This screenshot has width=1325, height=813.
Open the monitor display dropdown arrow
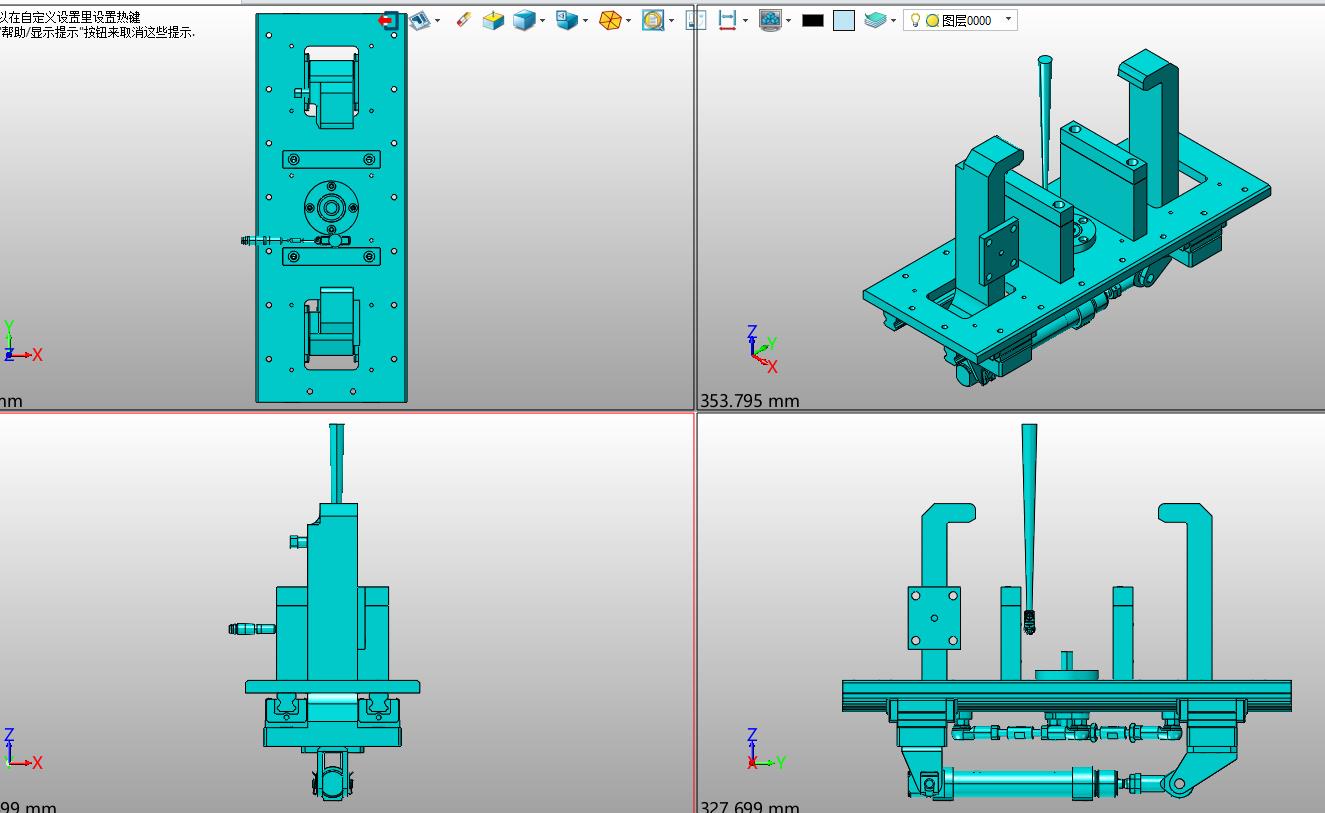788,20
